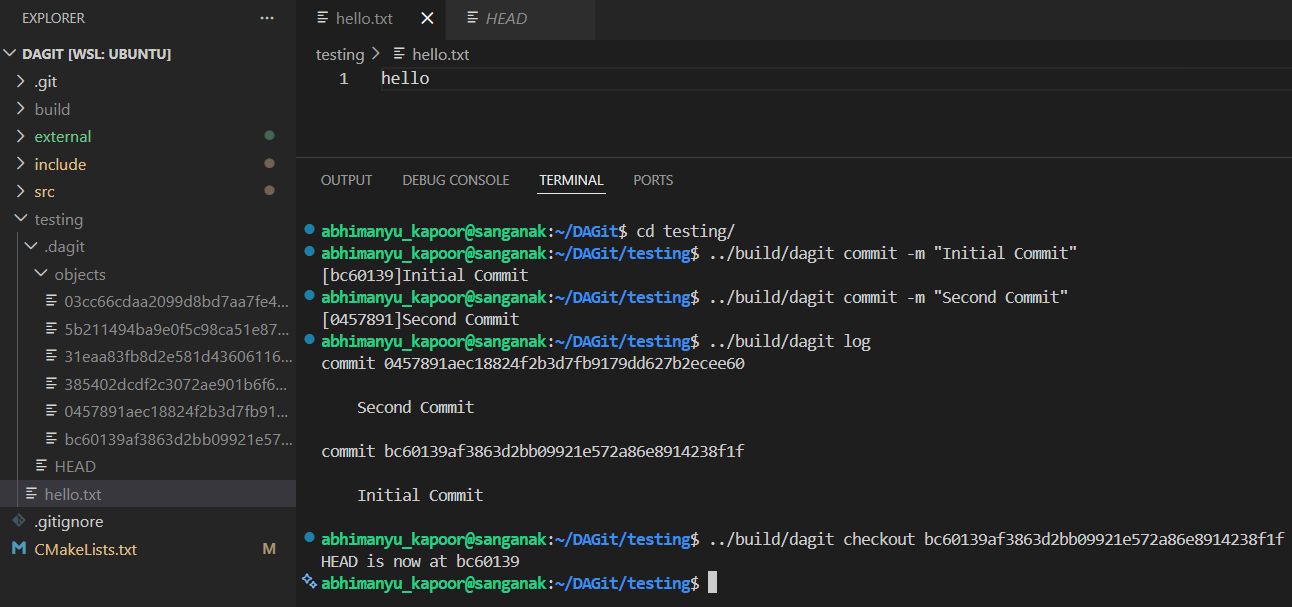Screen dimensions: 1292x607
Task: Select the testing breadcrumb segment
Action: tap(340, 54)
